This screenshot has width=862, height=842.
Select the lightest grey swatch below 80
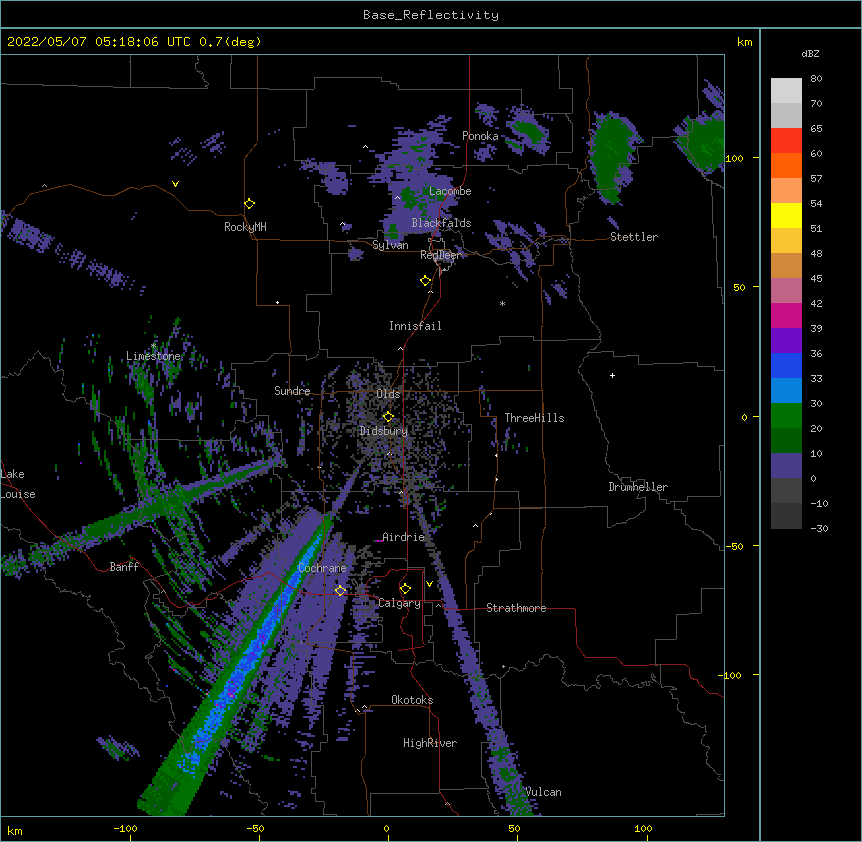point(786,91)
